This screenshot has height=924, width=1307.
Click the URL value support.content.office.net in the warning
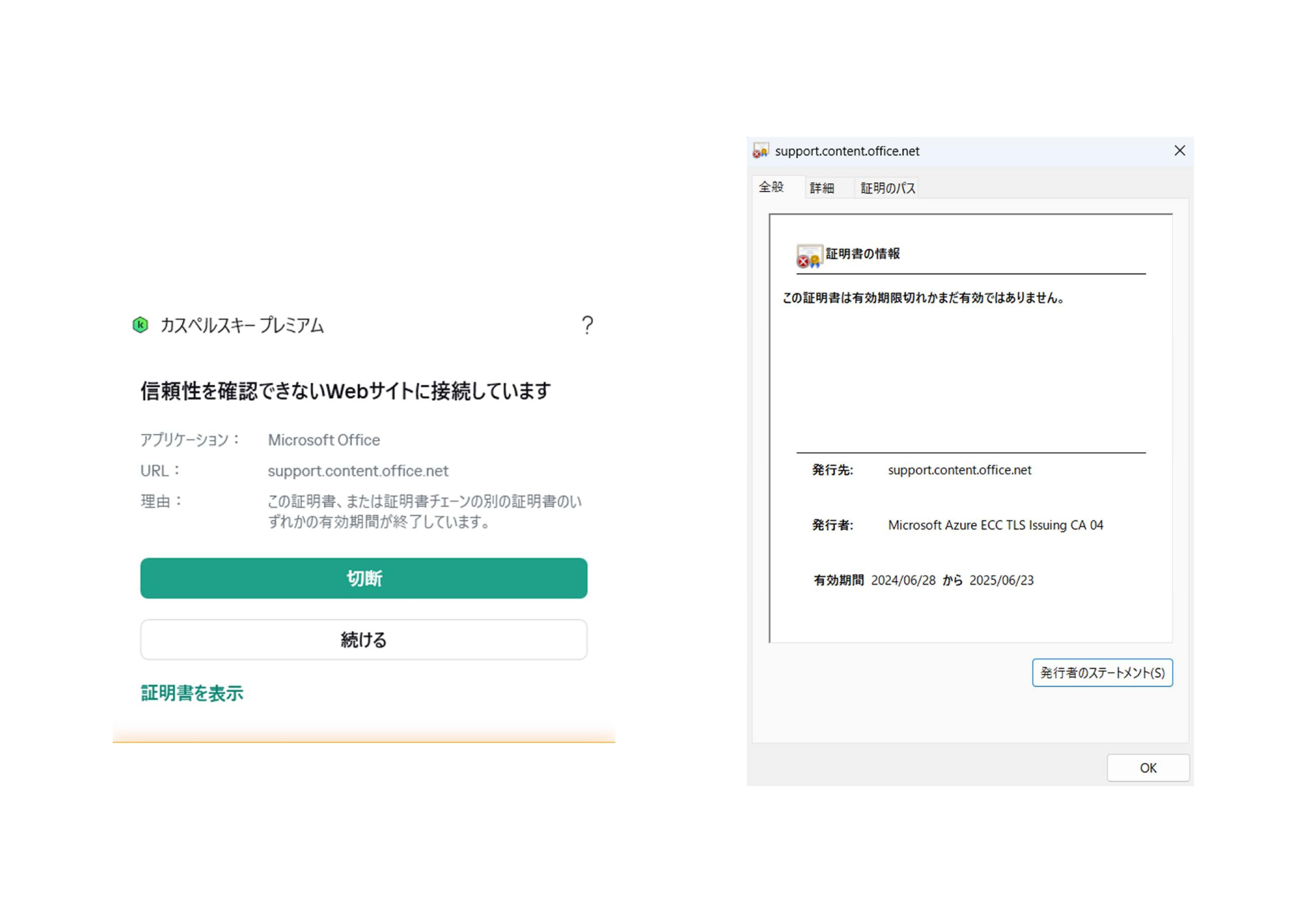point(358,471)
